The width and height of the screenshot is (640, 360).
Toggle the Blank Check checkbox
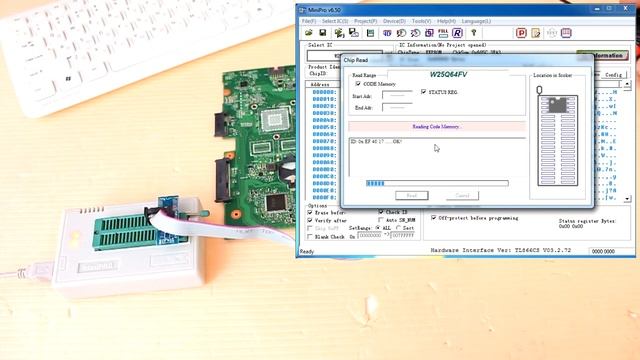click(310, 237)
